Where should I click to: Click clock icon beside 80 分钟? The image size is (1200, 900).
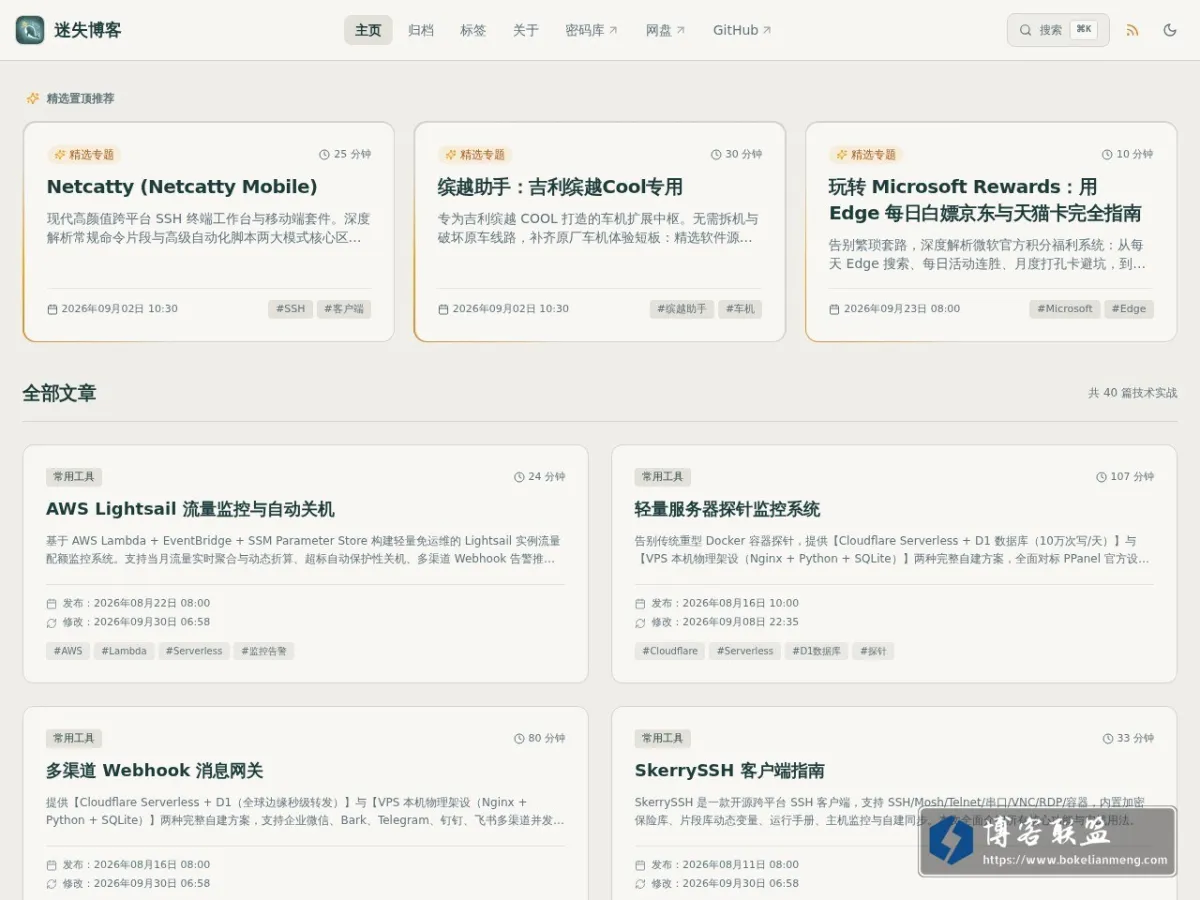[x=519, y=738]
